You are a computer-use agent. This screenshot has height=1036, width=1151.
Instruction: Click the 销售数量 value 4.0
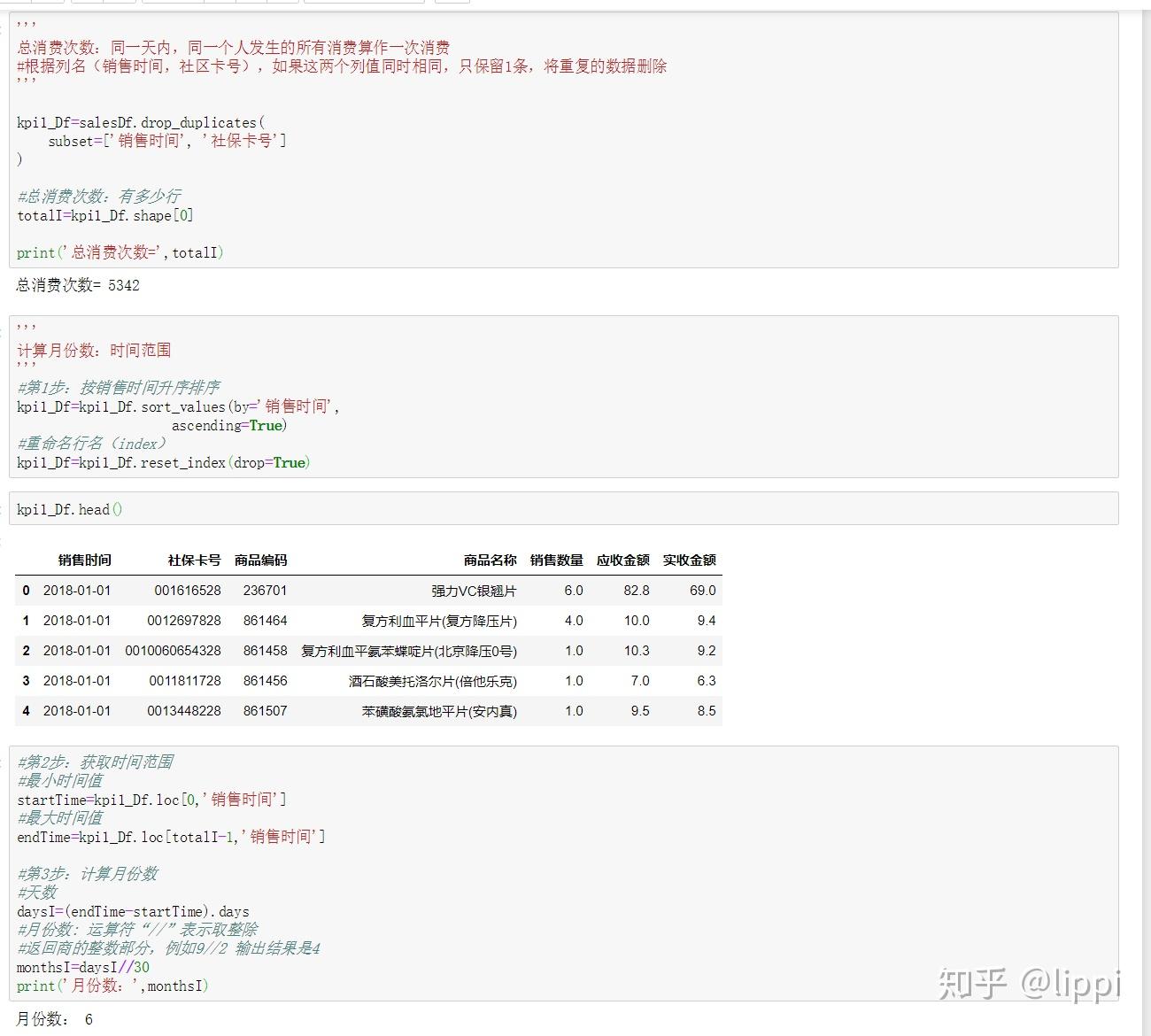click(574, 621)
